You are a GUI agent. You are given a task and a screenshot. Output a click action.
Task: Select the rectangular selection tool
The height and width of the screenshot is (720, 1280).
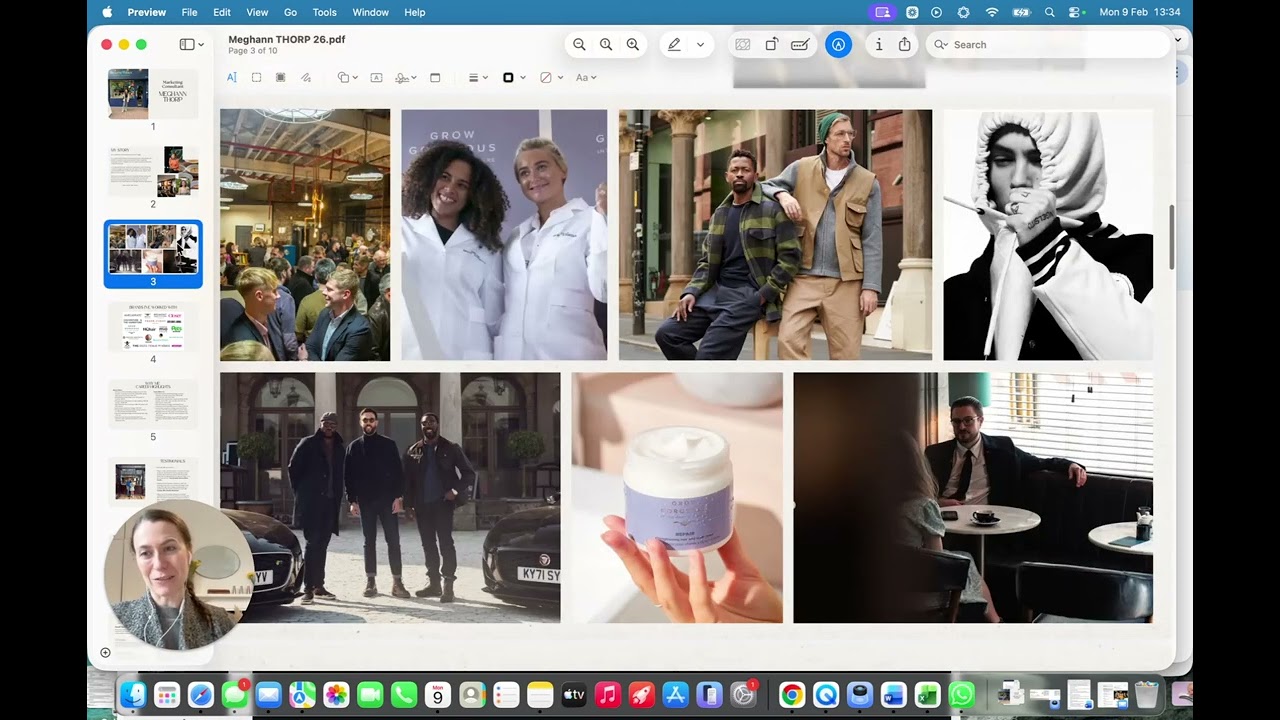[256, 77]
